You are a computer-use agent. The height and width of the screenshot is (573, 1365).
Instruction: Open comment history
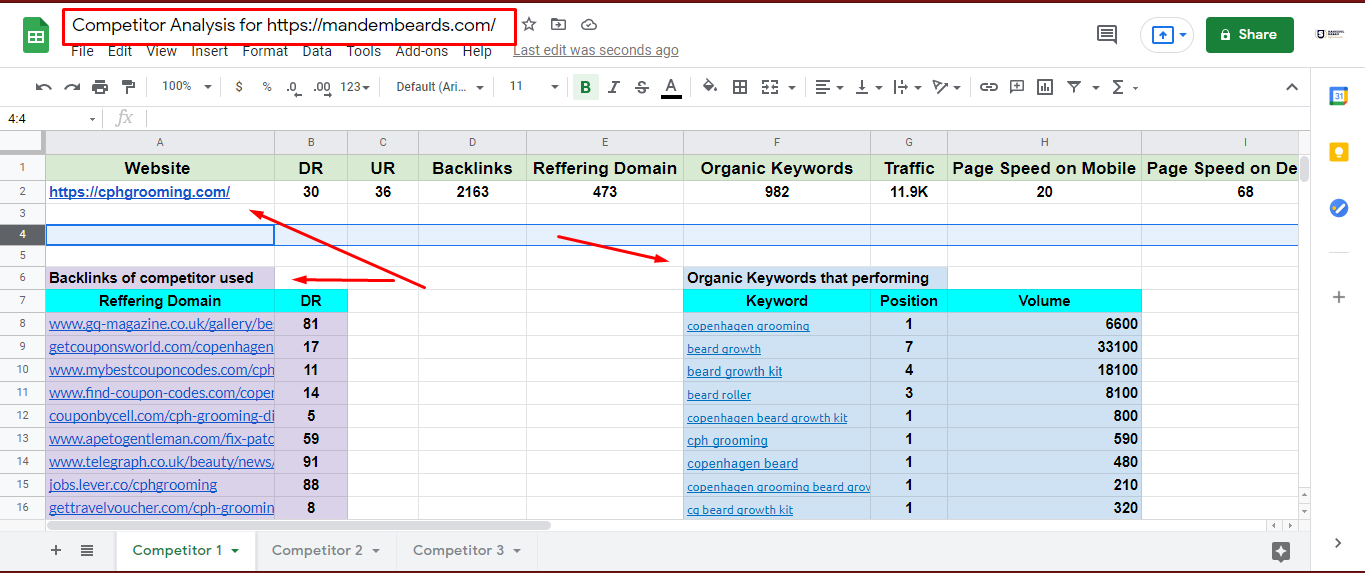click(x=1107, y=35)
